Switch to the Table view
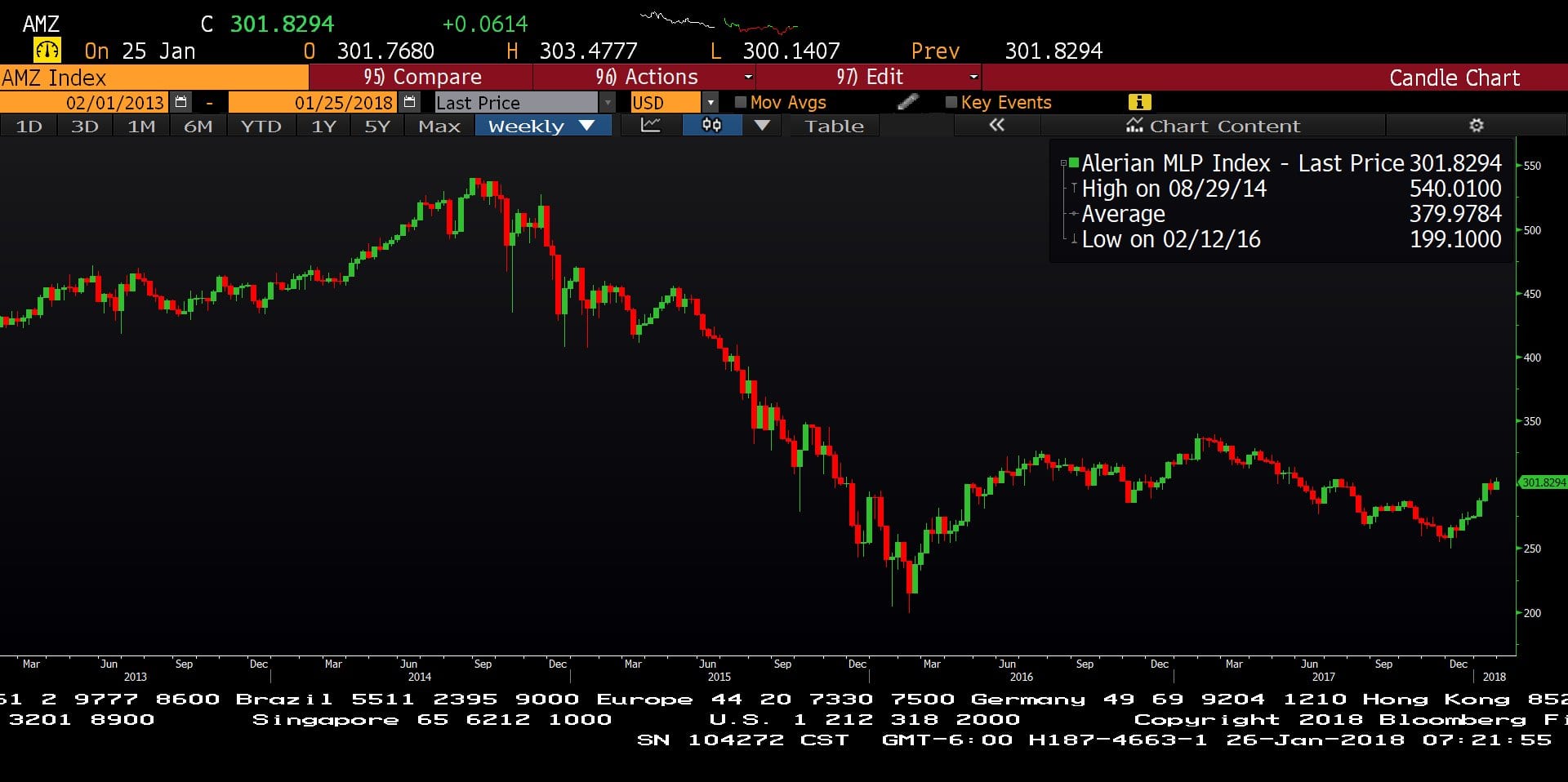This screenshot has height=782, width=1568. pyautogui.click(x=834, y=126)
